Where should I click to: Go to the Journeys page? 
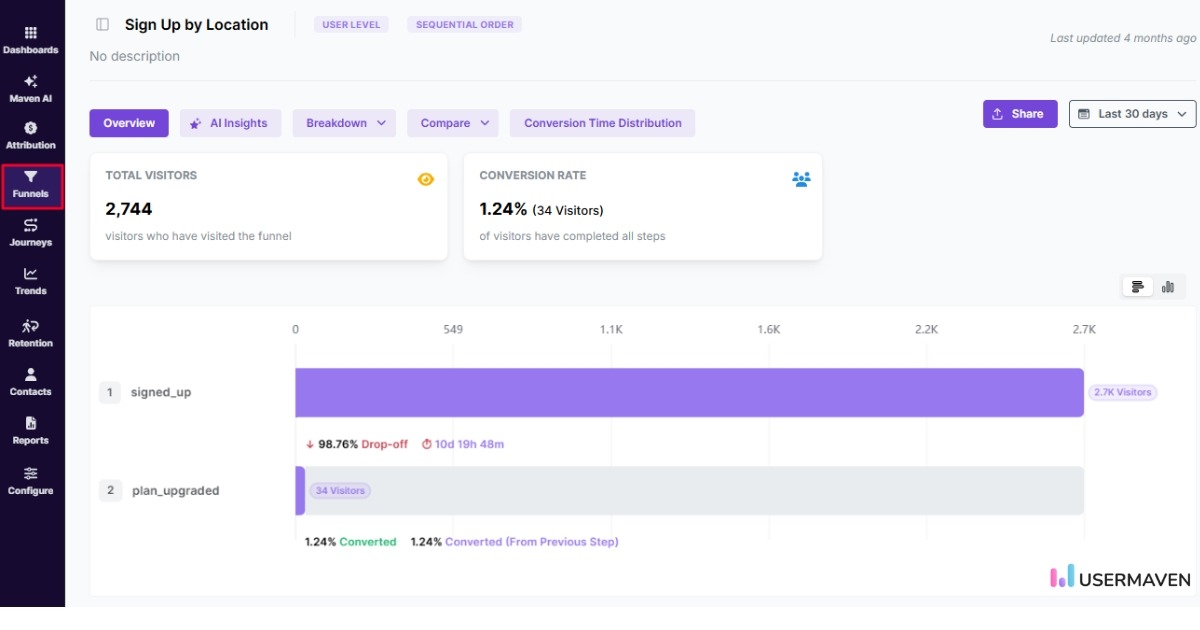(x=31, y=232)
